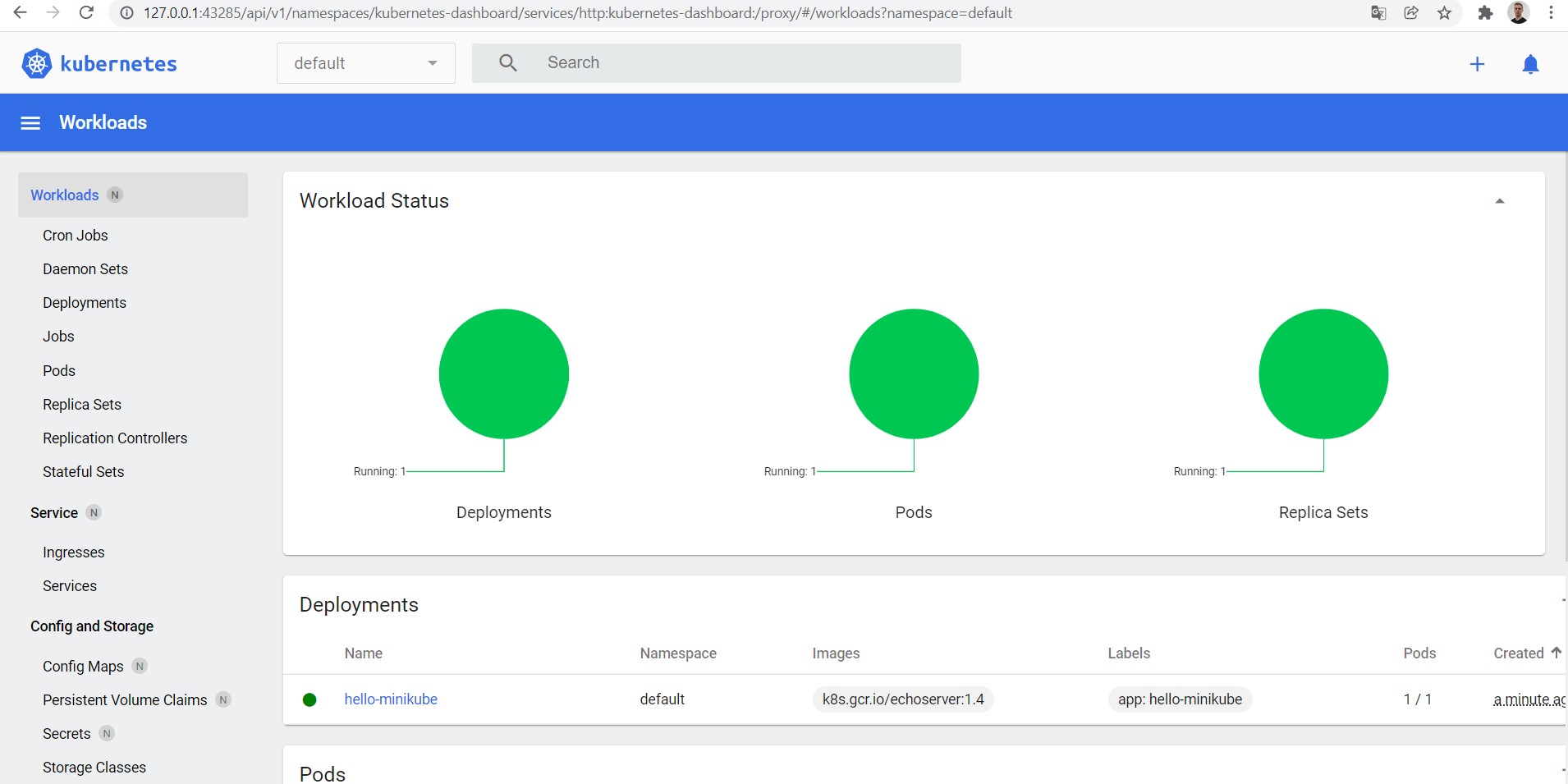The image size is (1568, 784).
Task: Reload the dashboard page
Action: coord(85,13)
